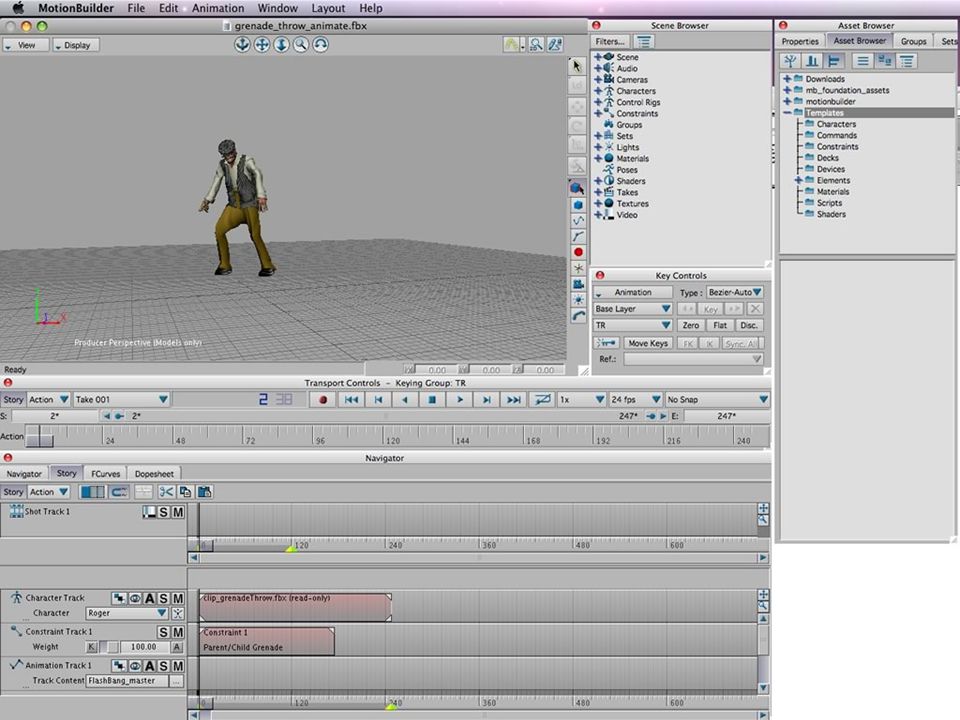Open the Take 001 dropdown
This screenshot has width=960, height=720.
(121, 400)
